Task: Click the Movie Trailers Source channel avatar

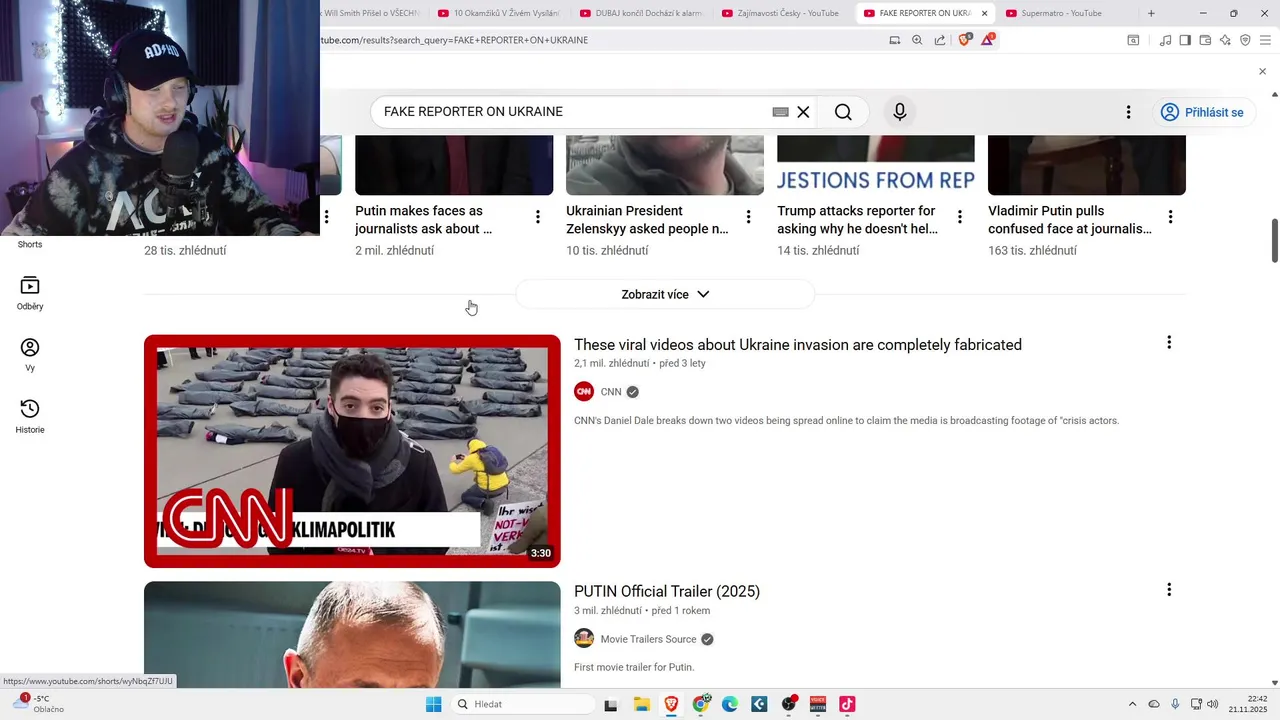Action: click(x=584, y=639)
